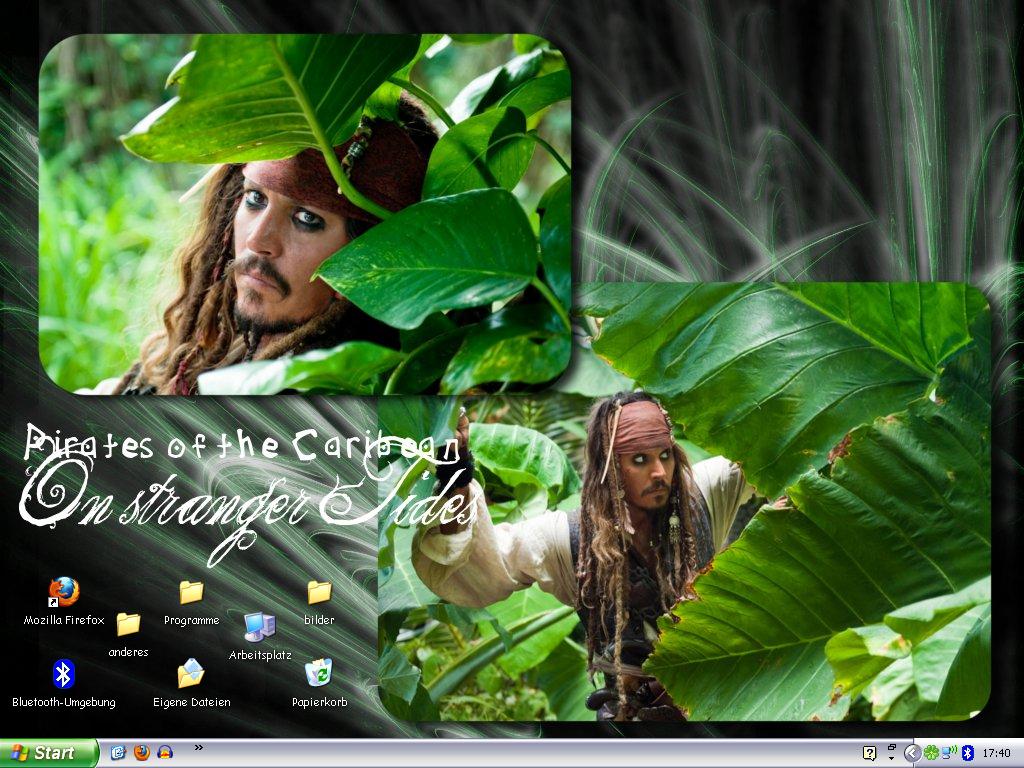Expand hidden system tray icons
The width and height of the screenshot is (1024, 768).
pyautogui.click(x=912, y=753)
